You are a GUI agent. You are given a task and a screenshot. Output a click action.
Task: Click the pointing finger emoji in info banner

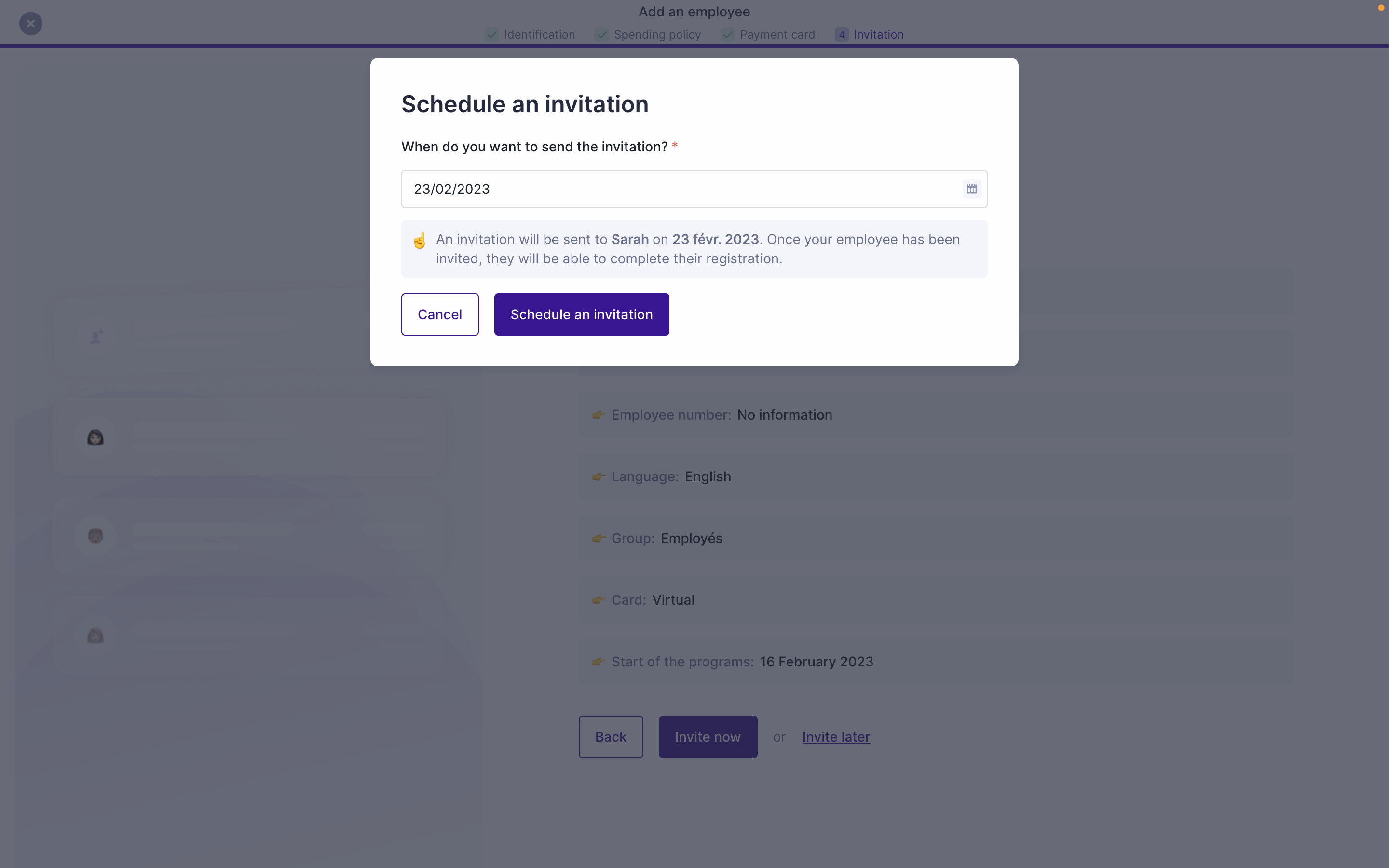(420, 241)
